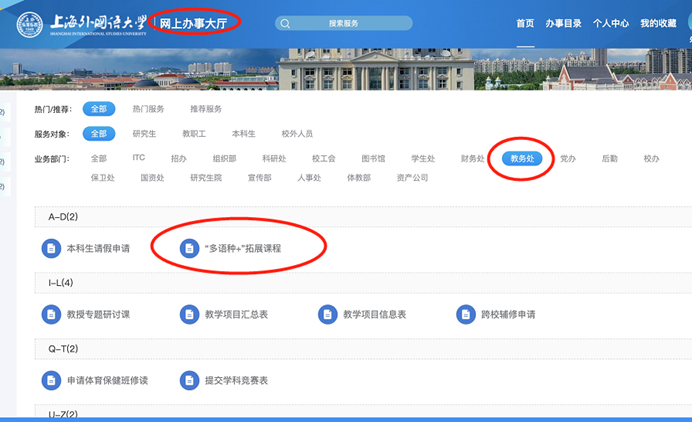Filter department by 财务处
692x422 pixels.
[473, 158]
